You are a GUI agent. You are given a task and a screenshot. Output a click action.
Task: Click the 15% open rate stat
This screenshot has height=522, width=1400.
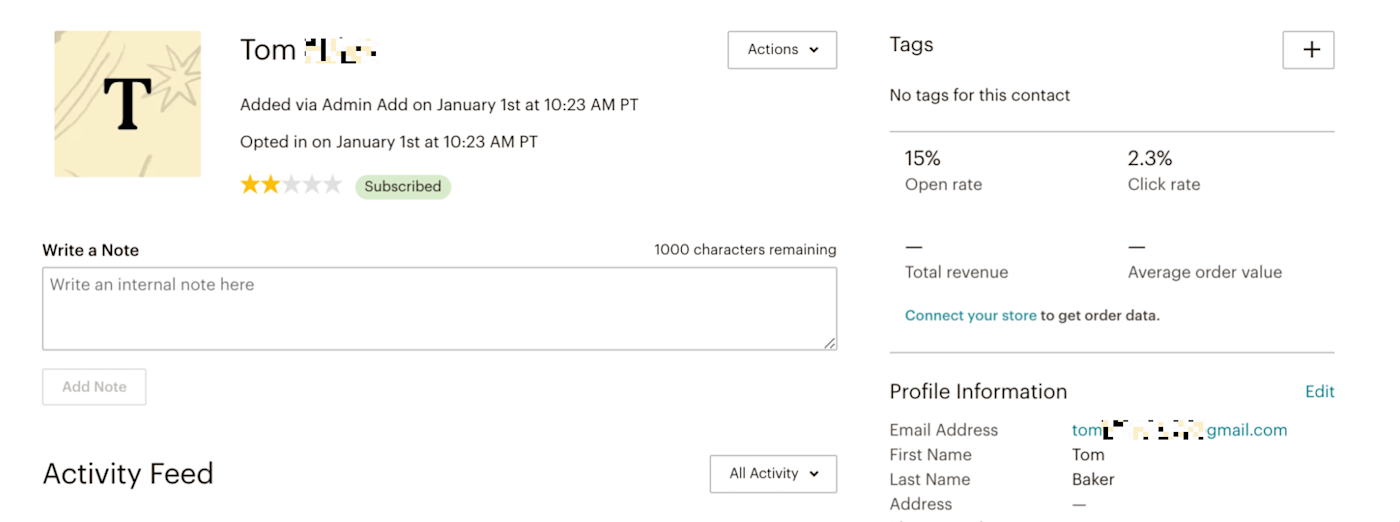pos(923,158)
